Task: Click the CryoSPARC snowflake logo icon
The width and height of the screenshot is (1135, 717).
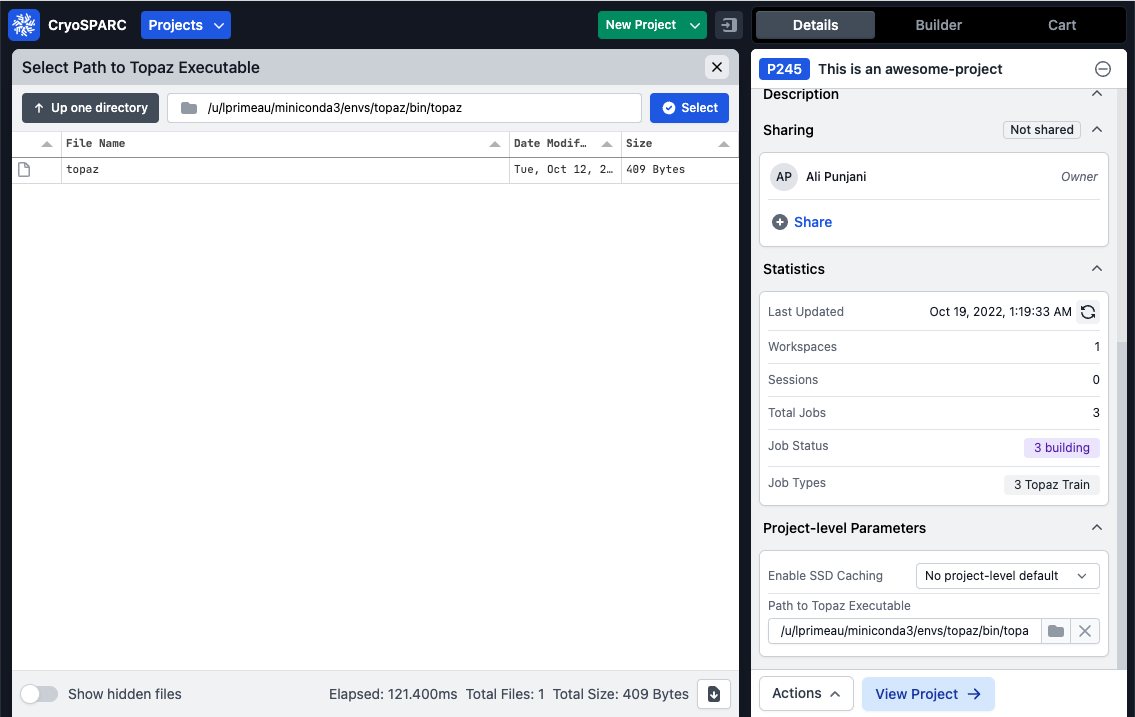Action: click(x=24, y=25)
